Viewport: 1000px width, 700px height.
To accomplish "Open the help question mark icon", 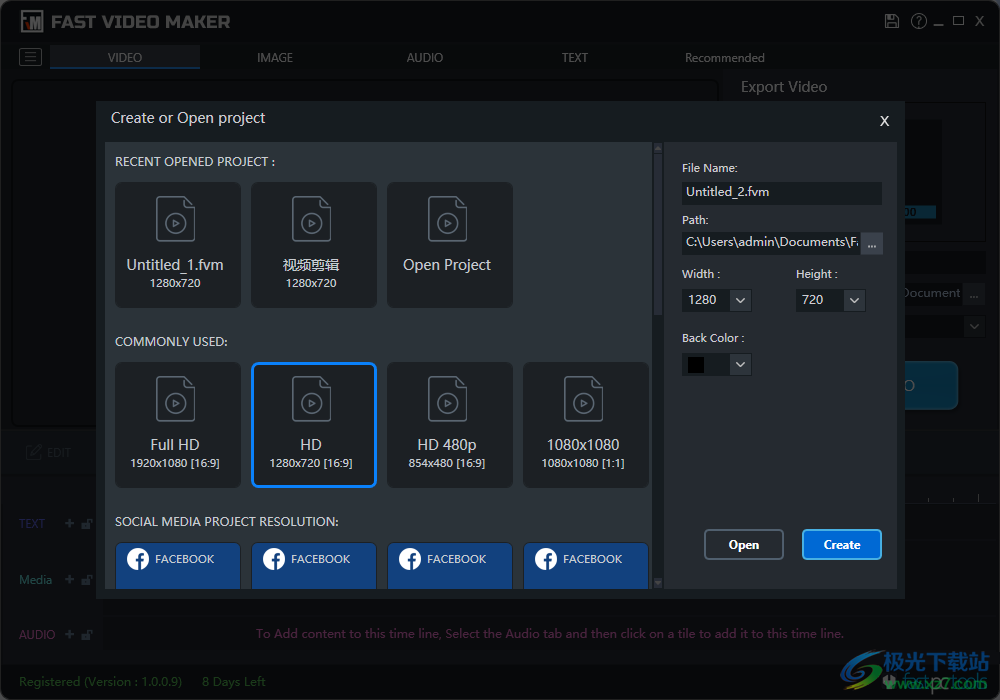I will pos(918,21).
